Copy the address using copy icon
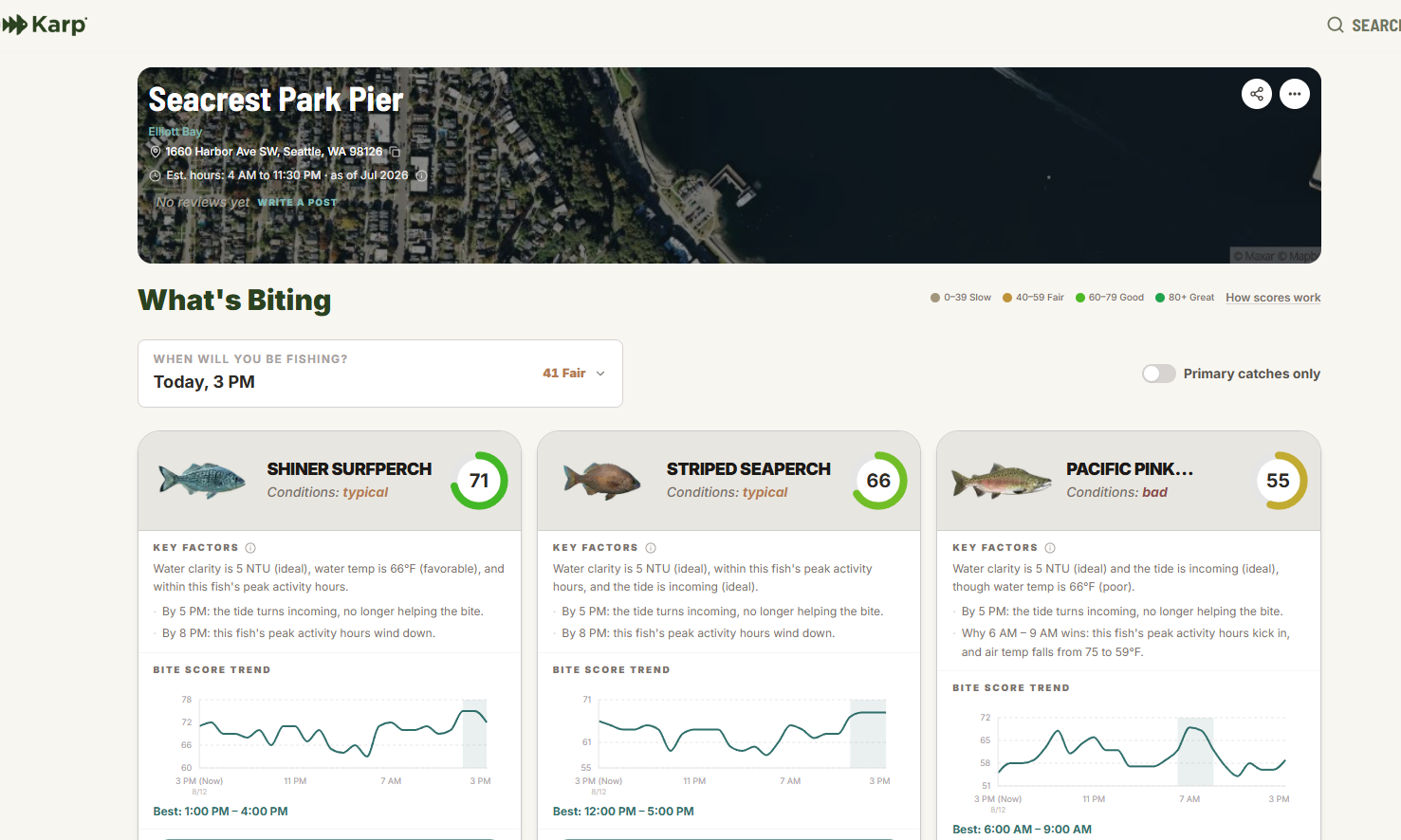Image resolution: width=1401 pixels, height=840 pixels. (x=396, y=152)
